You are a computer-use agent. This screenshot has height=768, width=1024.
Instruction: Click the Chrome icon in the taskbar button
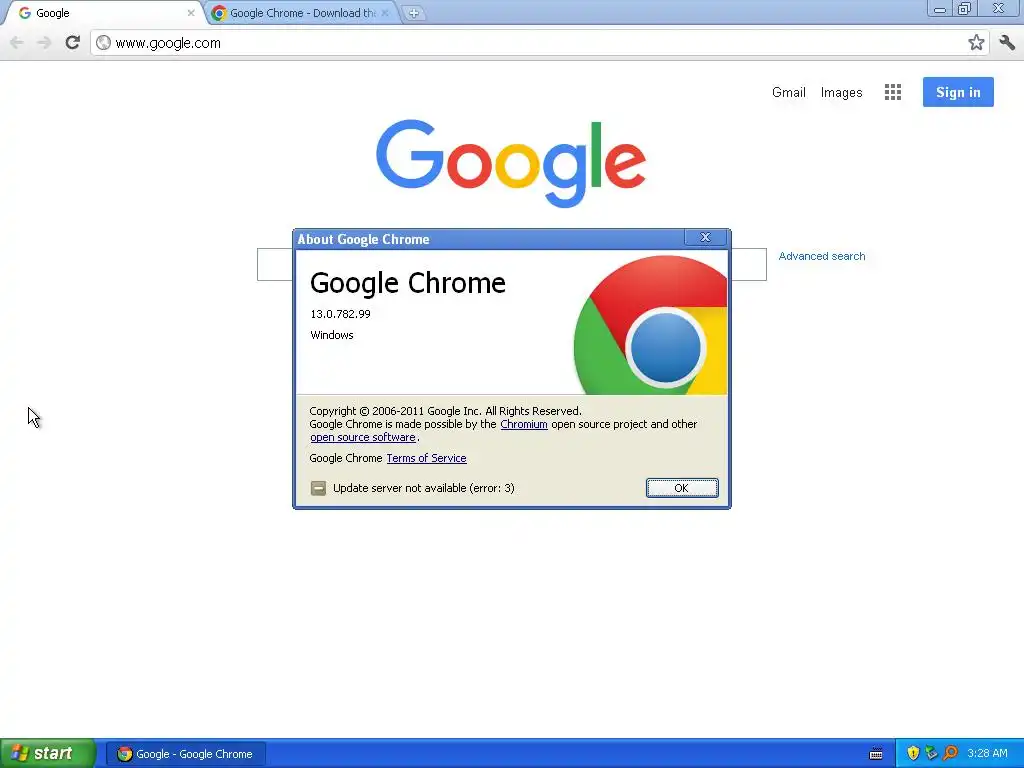point(124,754)
